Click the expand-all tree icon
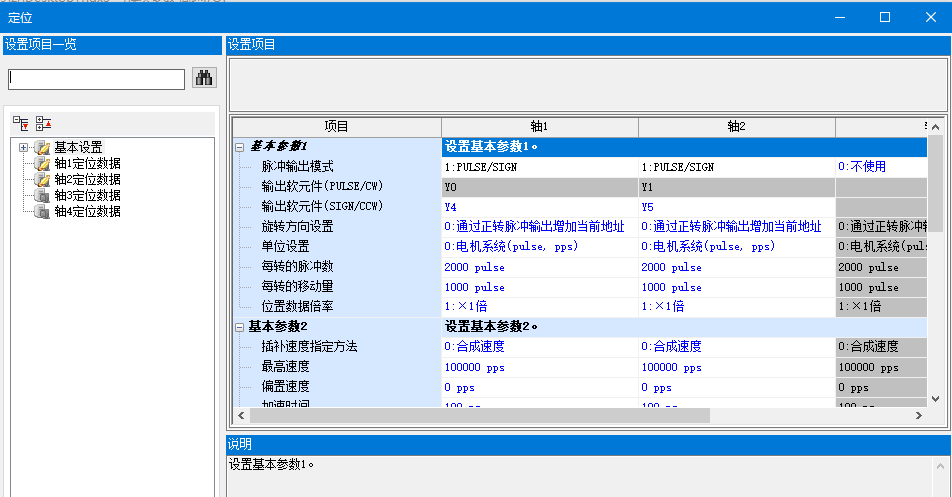The height and width of the screenshot is (497, 952). pos(21,122)
